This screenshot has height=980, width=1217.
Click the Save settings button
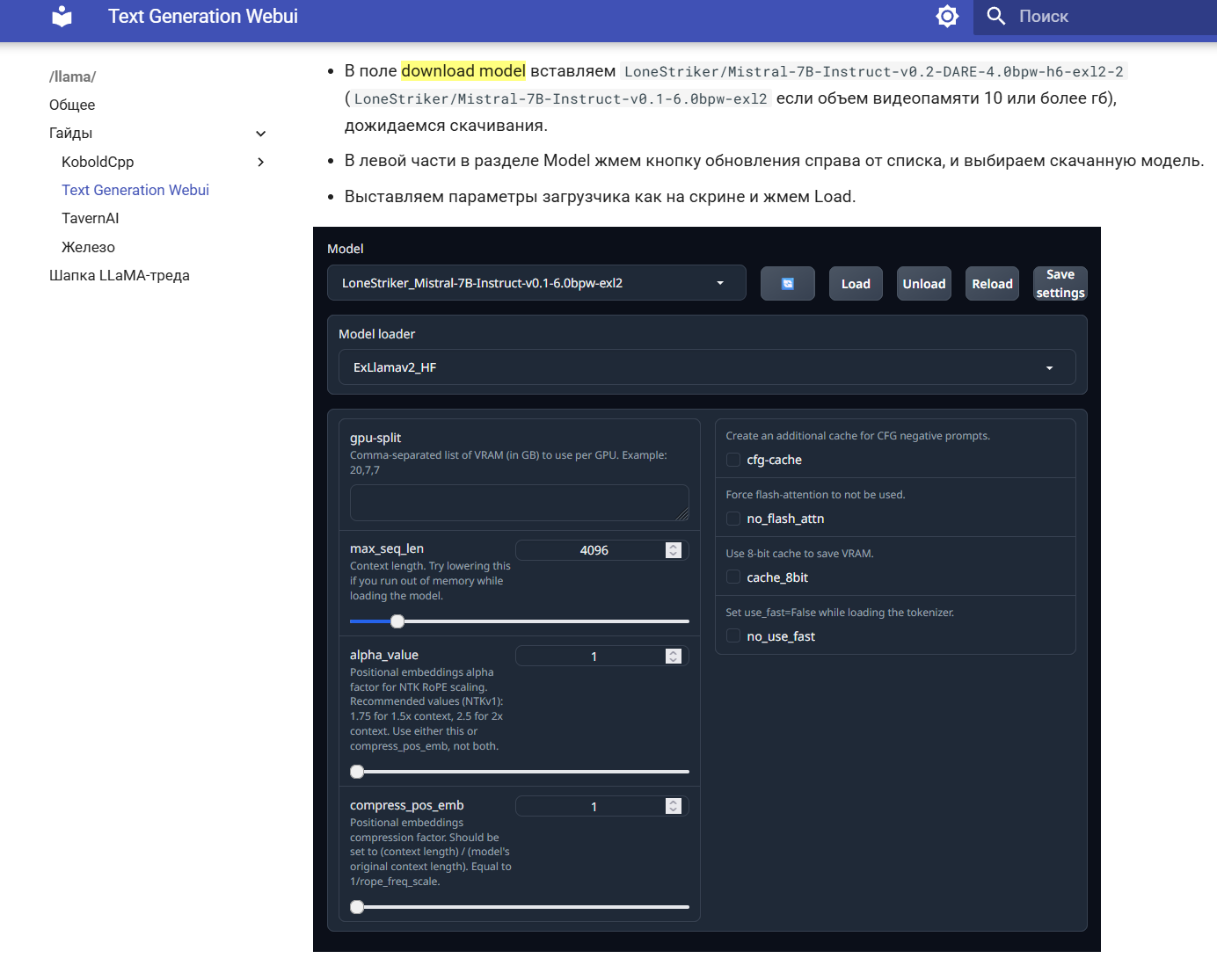point(1060,284)
